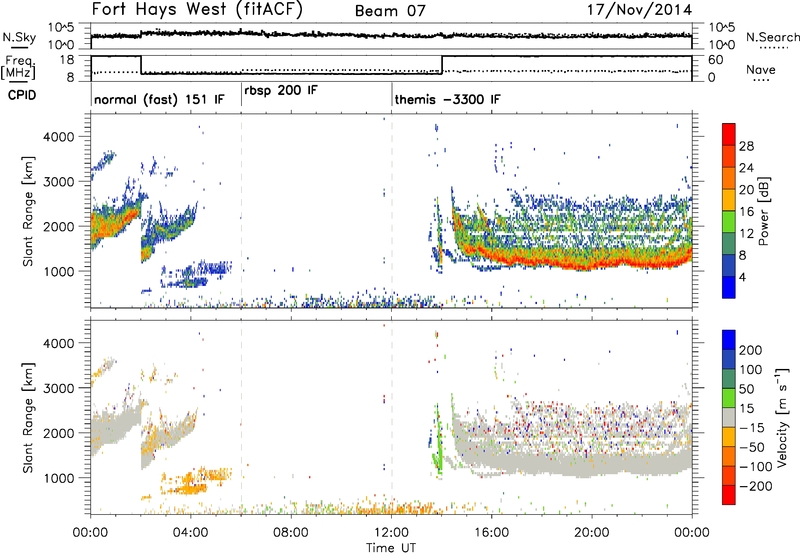800x554 pixels.
Task: Click the '4' tick on the Power scale
Action: pyautogui.click(x=743, y=277)
